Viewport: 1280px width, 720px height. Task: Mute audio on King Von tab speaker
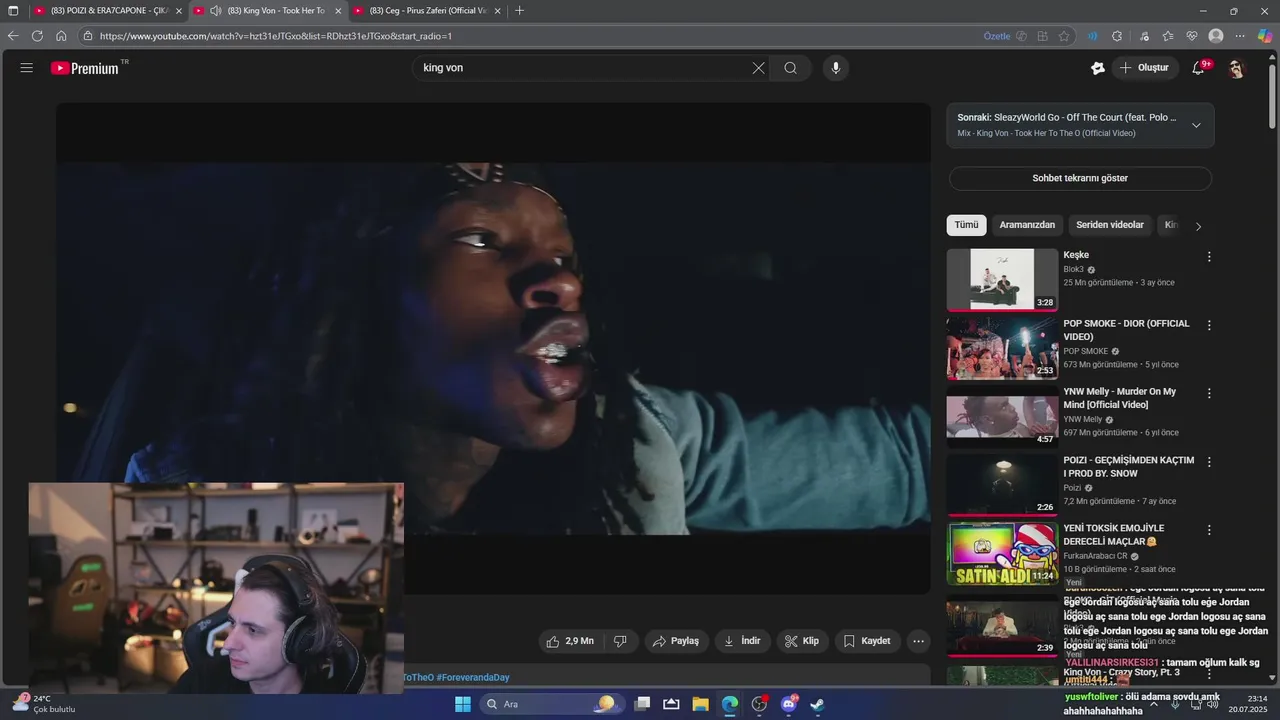coord(215,10)
